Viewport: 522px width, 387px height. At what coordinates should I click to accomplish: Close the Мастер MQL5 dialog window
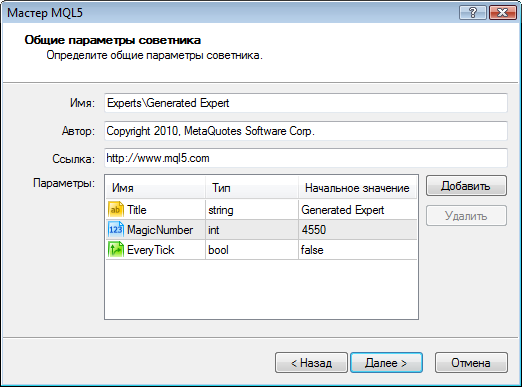click(x=502, y=13)
